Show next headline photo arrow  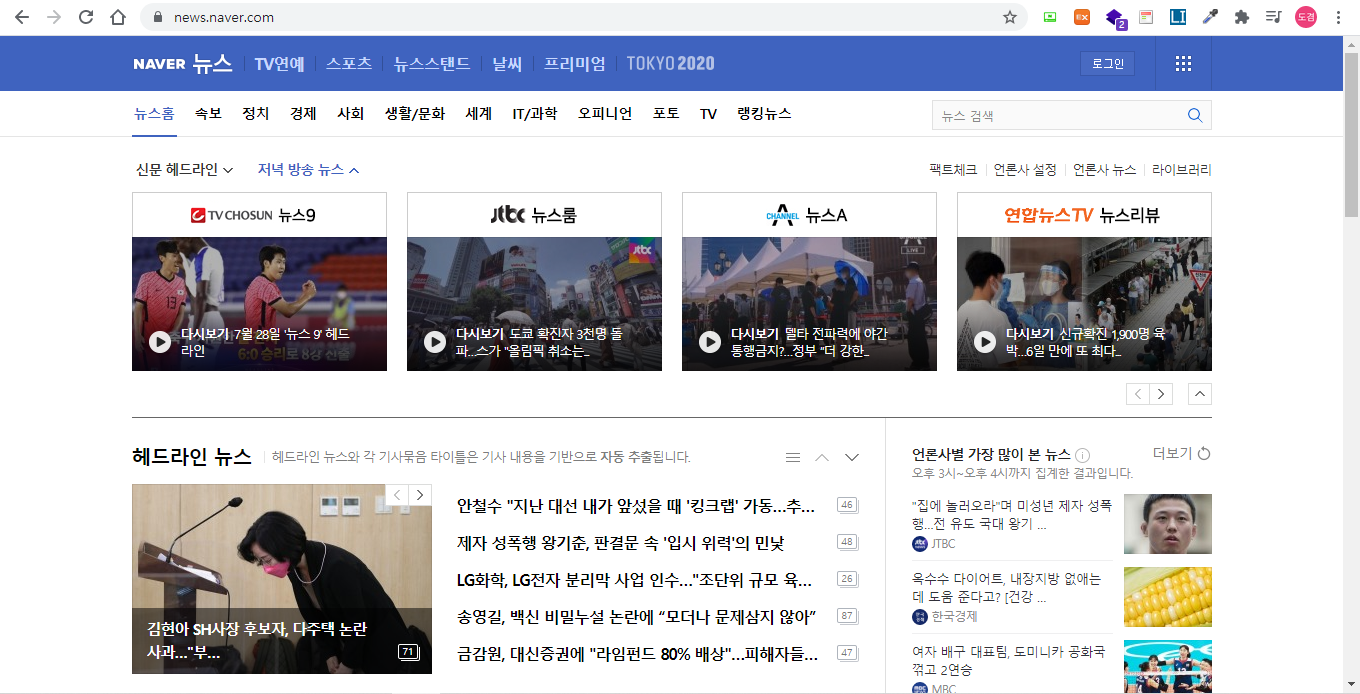[x=420, y=494]
